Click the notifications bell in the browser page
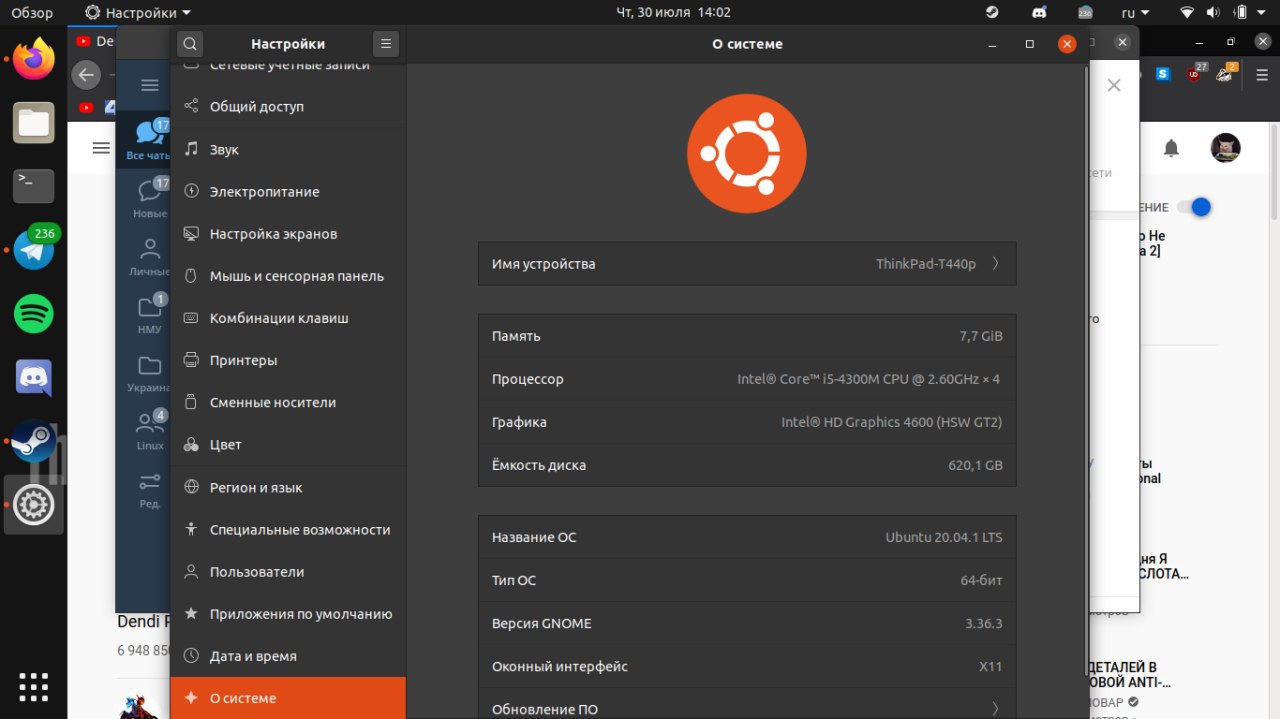 point(1171,148)
